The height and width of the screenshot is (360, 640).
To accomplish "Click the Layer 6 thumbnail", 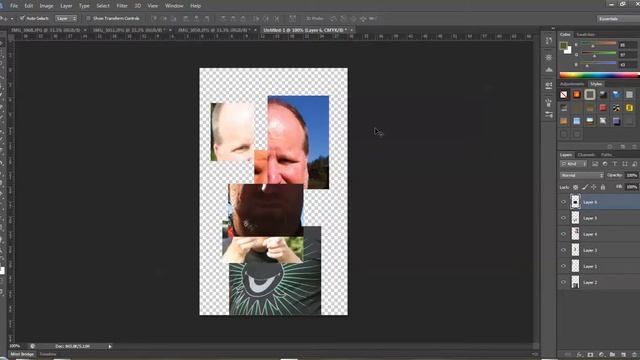I will (x=575, y=202).
